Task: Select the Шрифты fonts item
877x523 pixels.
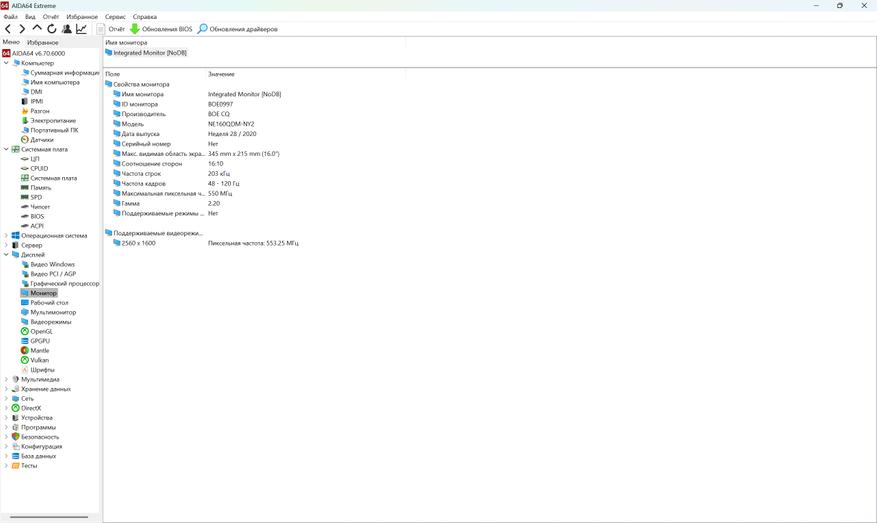Action: [x=38, y=370]
